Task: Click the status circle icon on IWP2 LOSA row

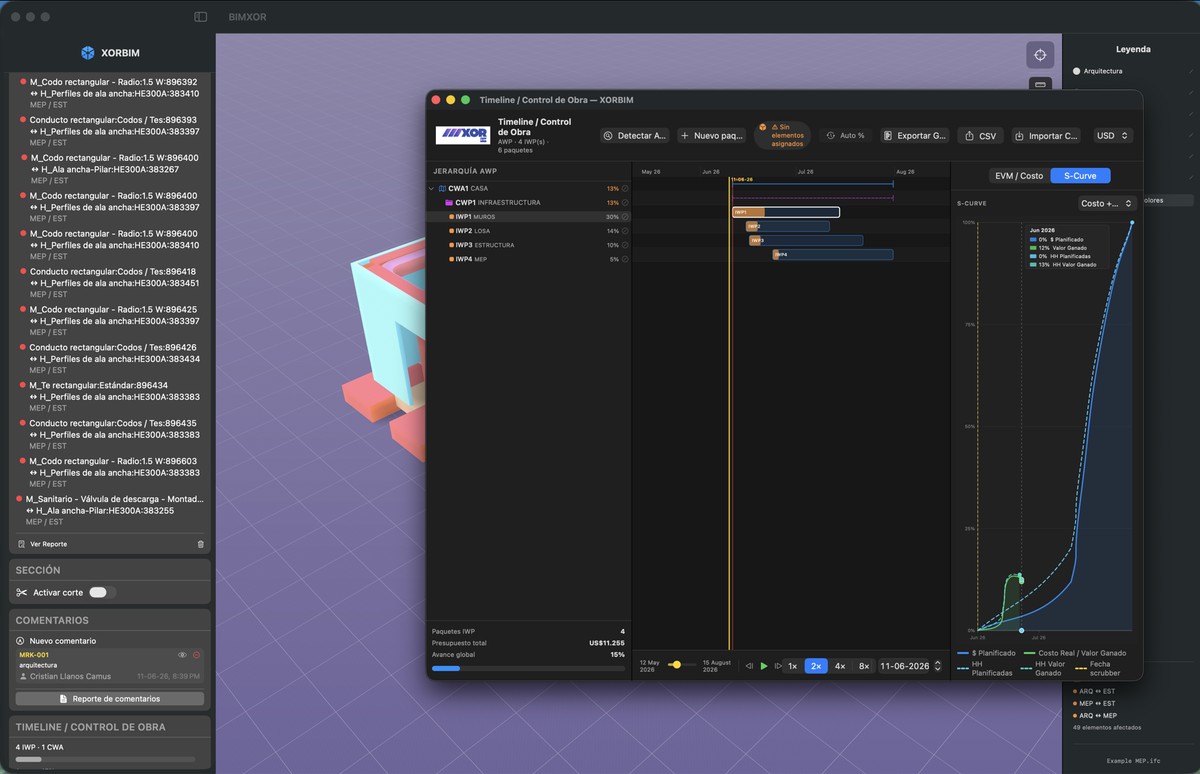Action: pos(625,231)
